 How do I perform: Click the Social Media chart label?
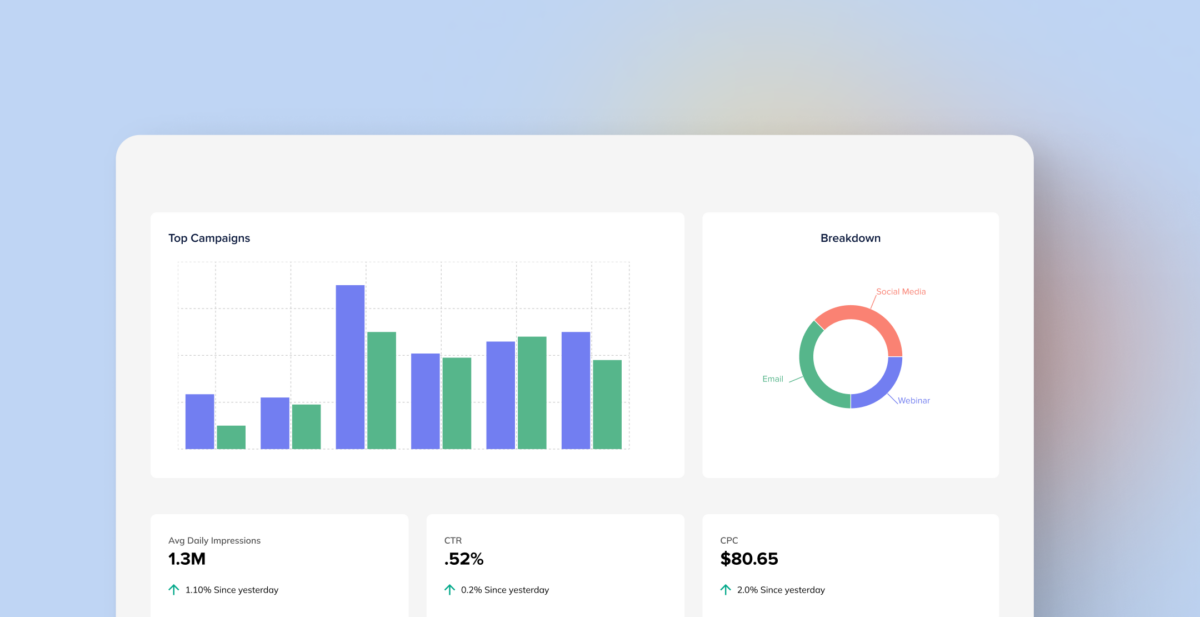(x=901, y=292)
